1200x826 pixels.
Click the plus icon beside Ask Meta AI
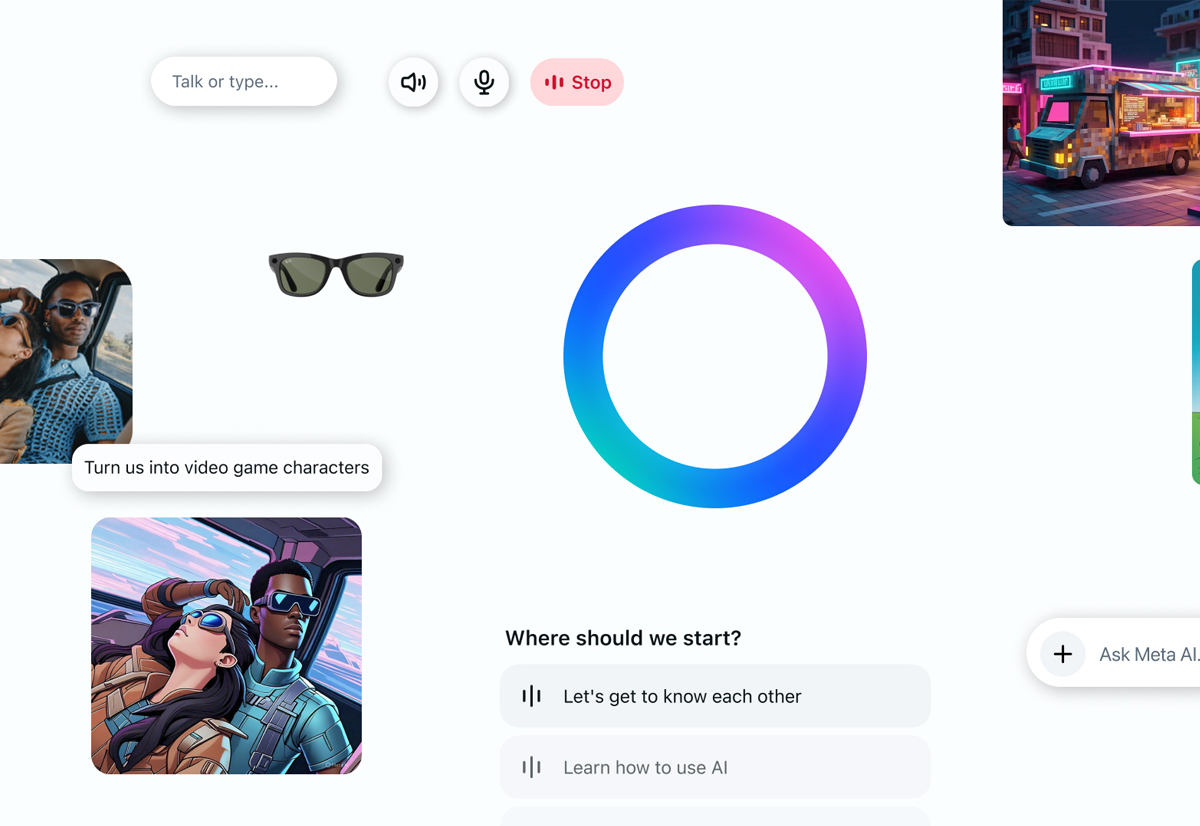(1063, 654)
